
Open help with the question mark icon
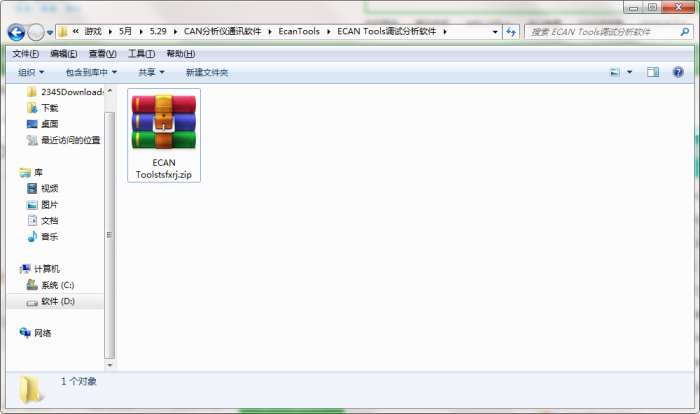click(678, 72)
